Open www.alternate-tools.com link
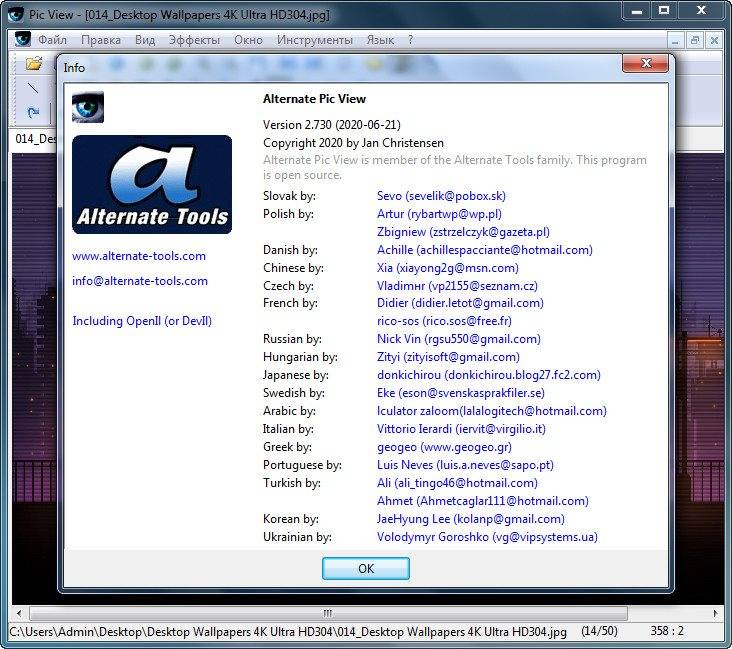732x649 pixels. (139, 256)
